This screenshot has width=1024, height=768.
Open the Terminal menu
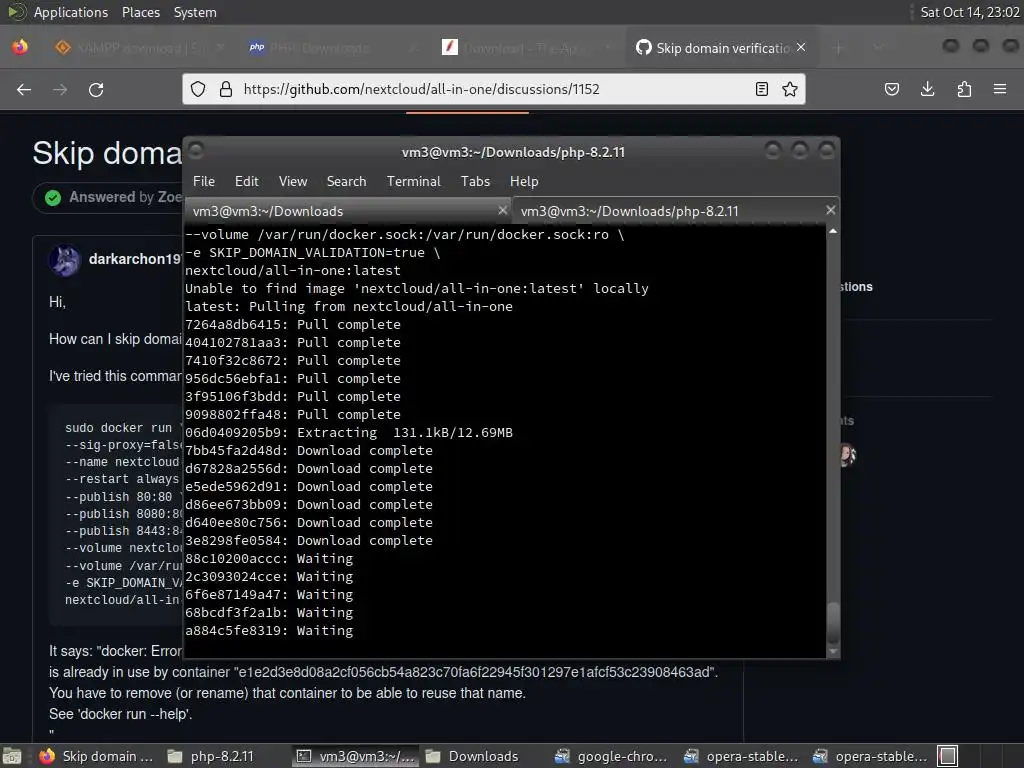413,182
